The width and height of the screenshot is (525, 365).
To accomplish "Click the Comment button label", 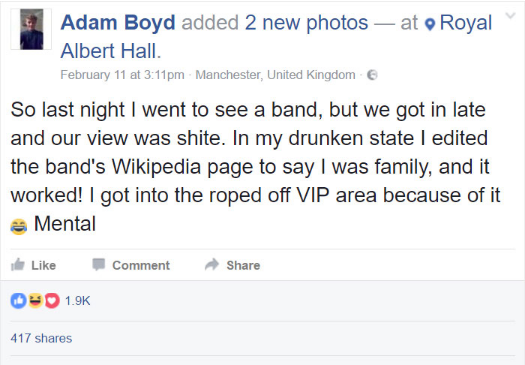I will [141, 265].
